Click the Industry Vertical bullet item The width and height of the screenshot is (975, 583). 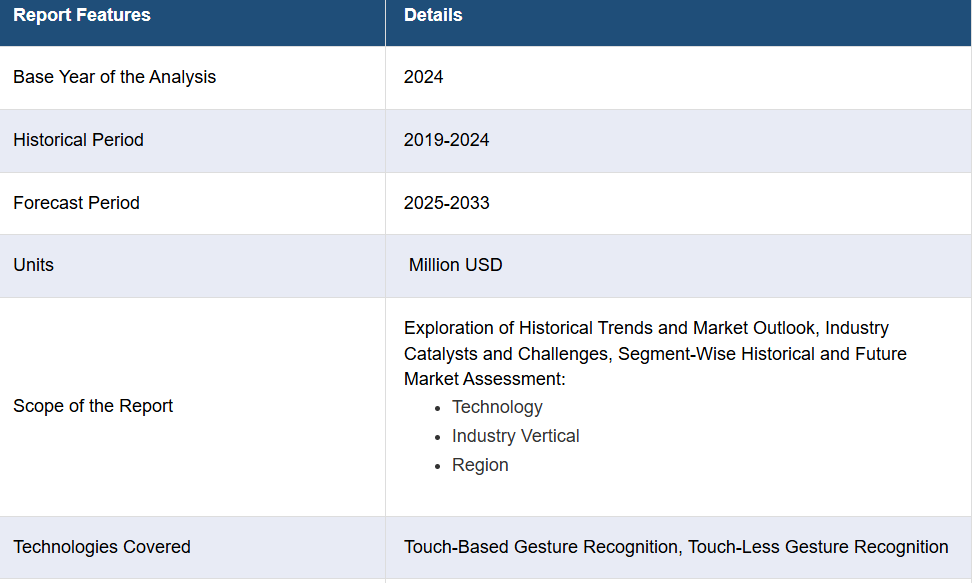[x=515, y=436]
